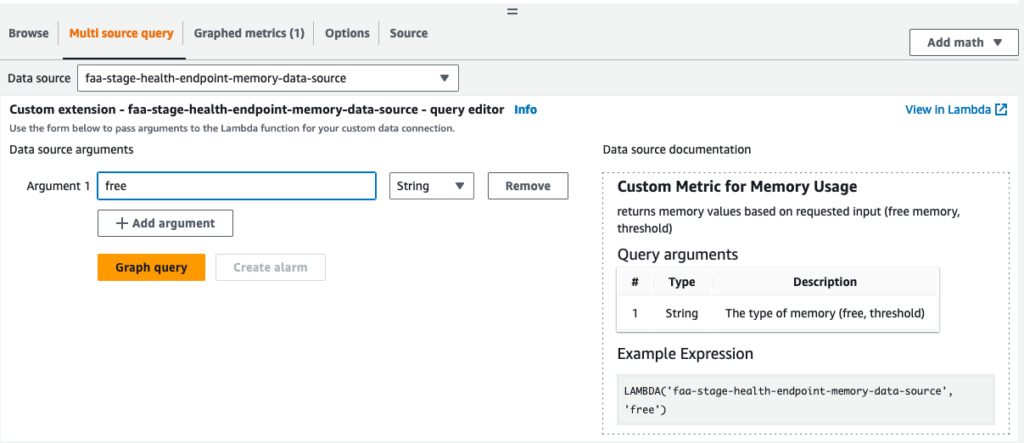Click the Type column header
1024x443 pixels.
[x=682, y=282]
